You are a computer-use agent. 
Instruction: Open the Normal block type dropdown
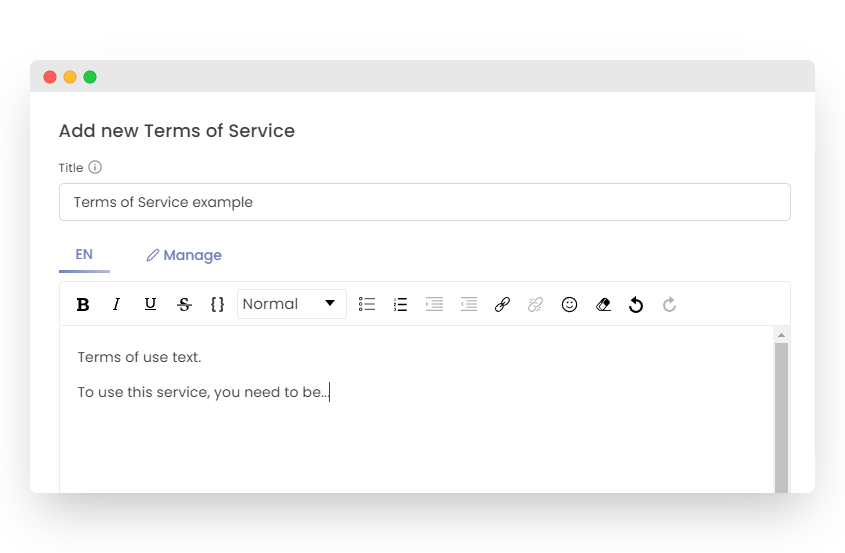pos(291,304)
